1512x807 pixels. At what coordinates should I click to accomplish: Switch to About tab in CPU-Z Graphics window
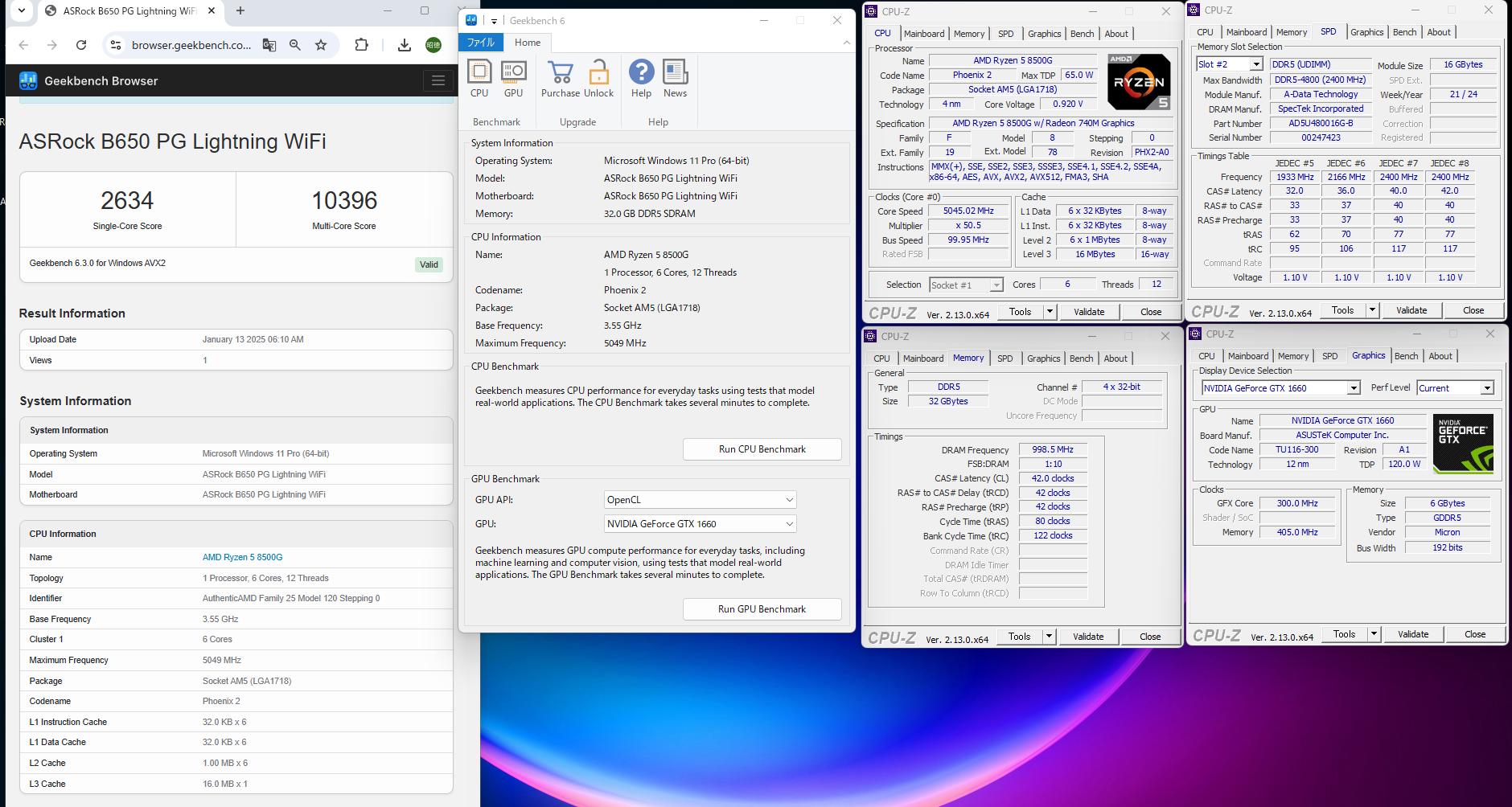pos(1440,356)
